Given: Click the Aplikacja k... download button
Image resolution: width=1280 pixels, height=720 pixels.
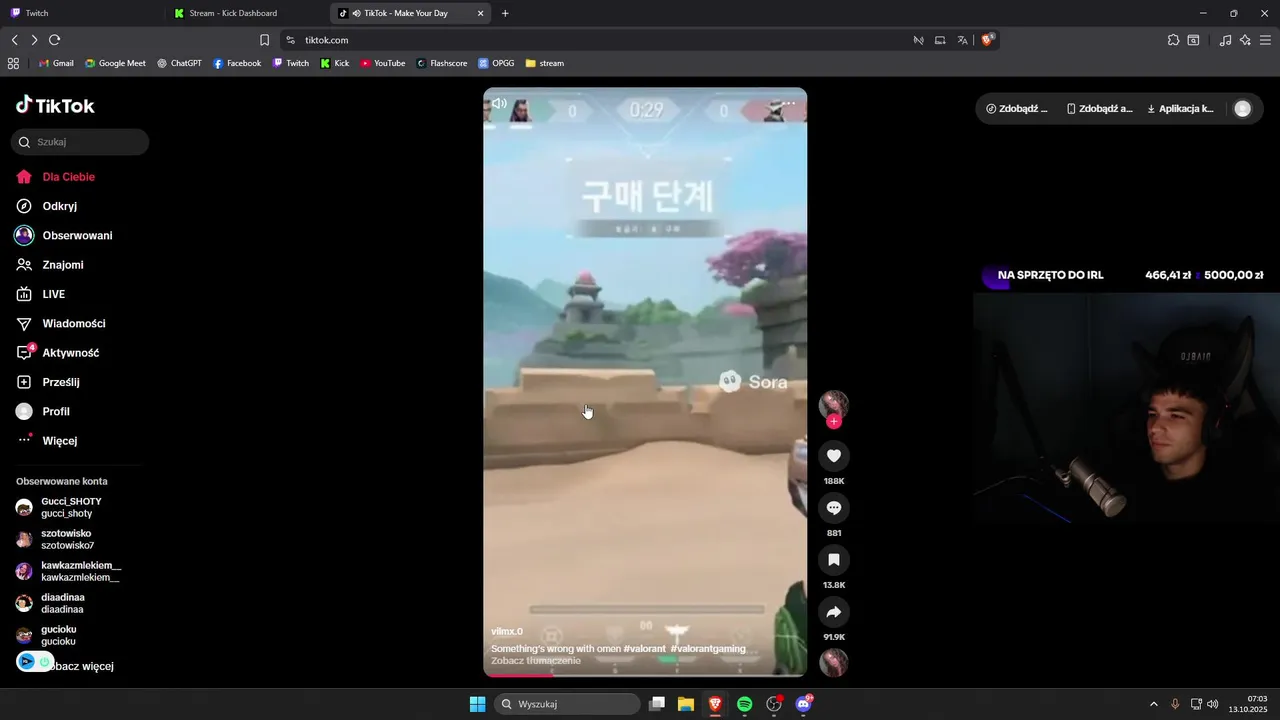Looking at the screenshot, I should click(x=1180, y=109).
